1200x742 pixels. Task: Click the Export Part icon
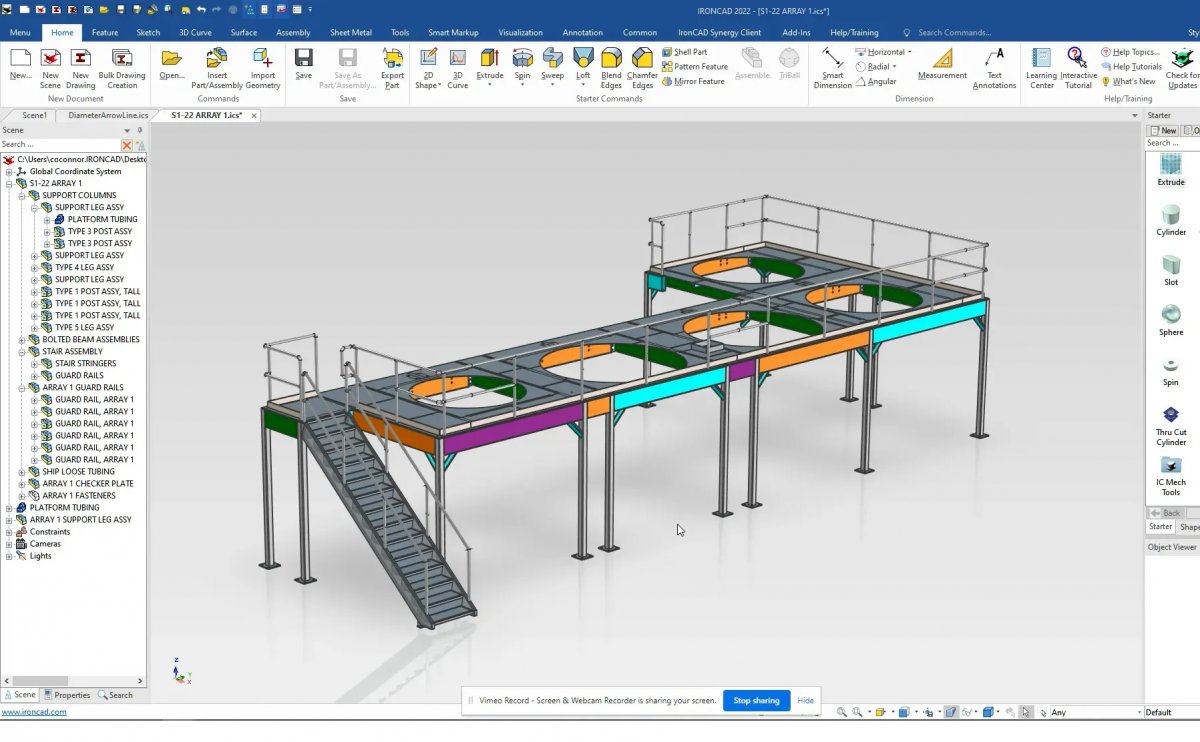point(392,66)
